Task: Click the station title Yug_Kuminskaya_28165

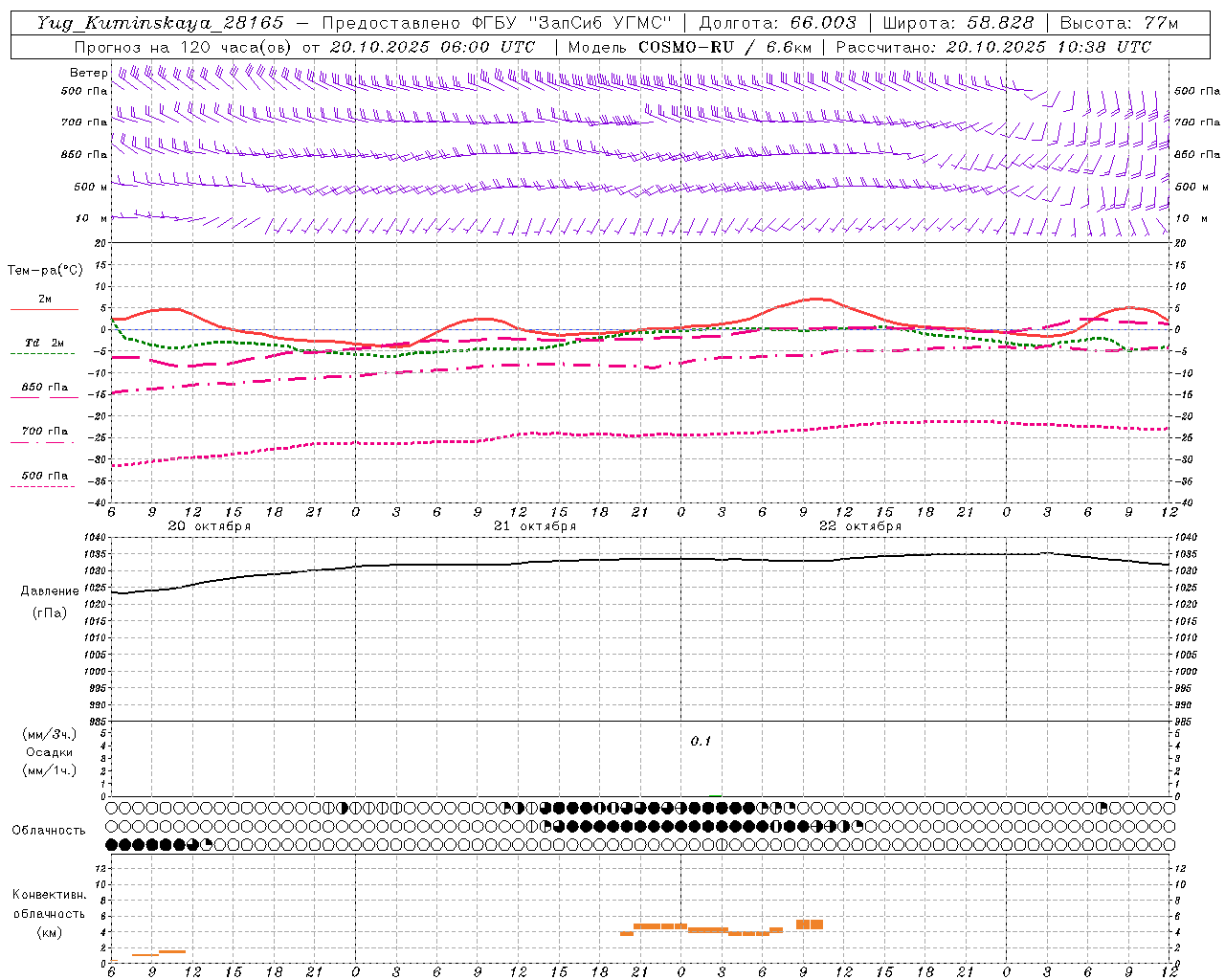Action: tap(160, 23)
